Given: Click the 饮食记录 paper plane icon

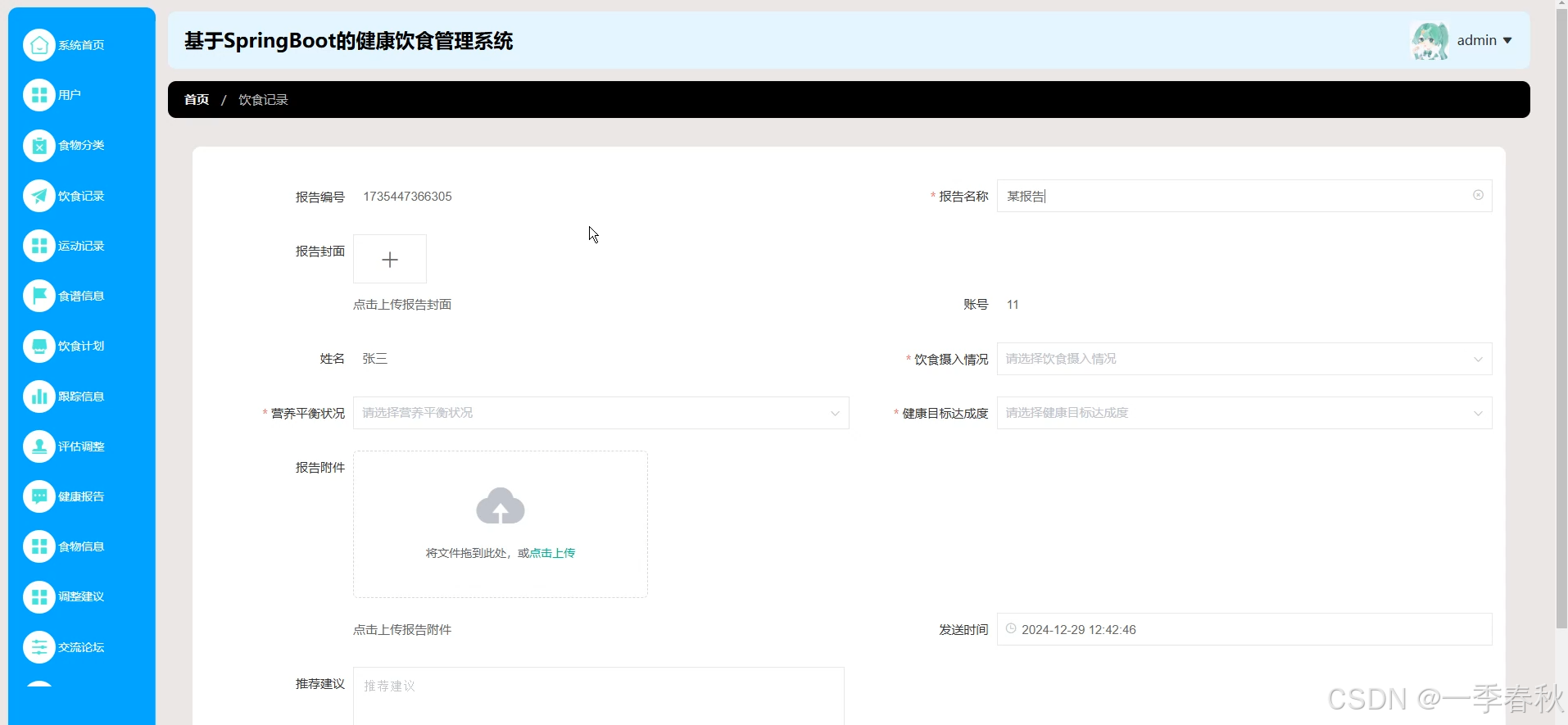Looking at the screenshot, I should 39,196.
